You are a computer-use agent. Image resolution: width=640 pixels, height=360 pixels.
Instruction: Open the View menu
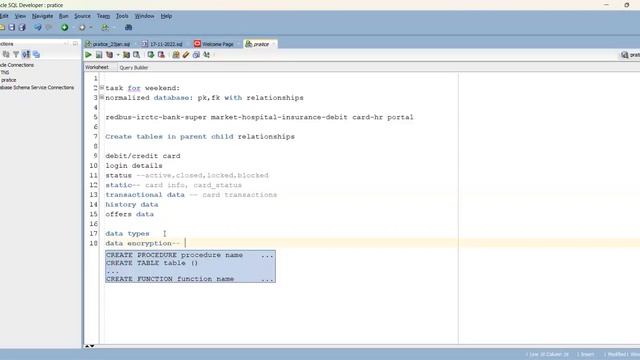[20, 16]
